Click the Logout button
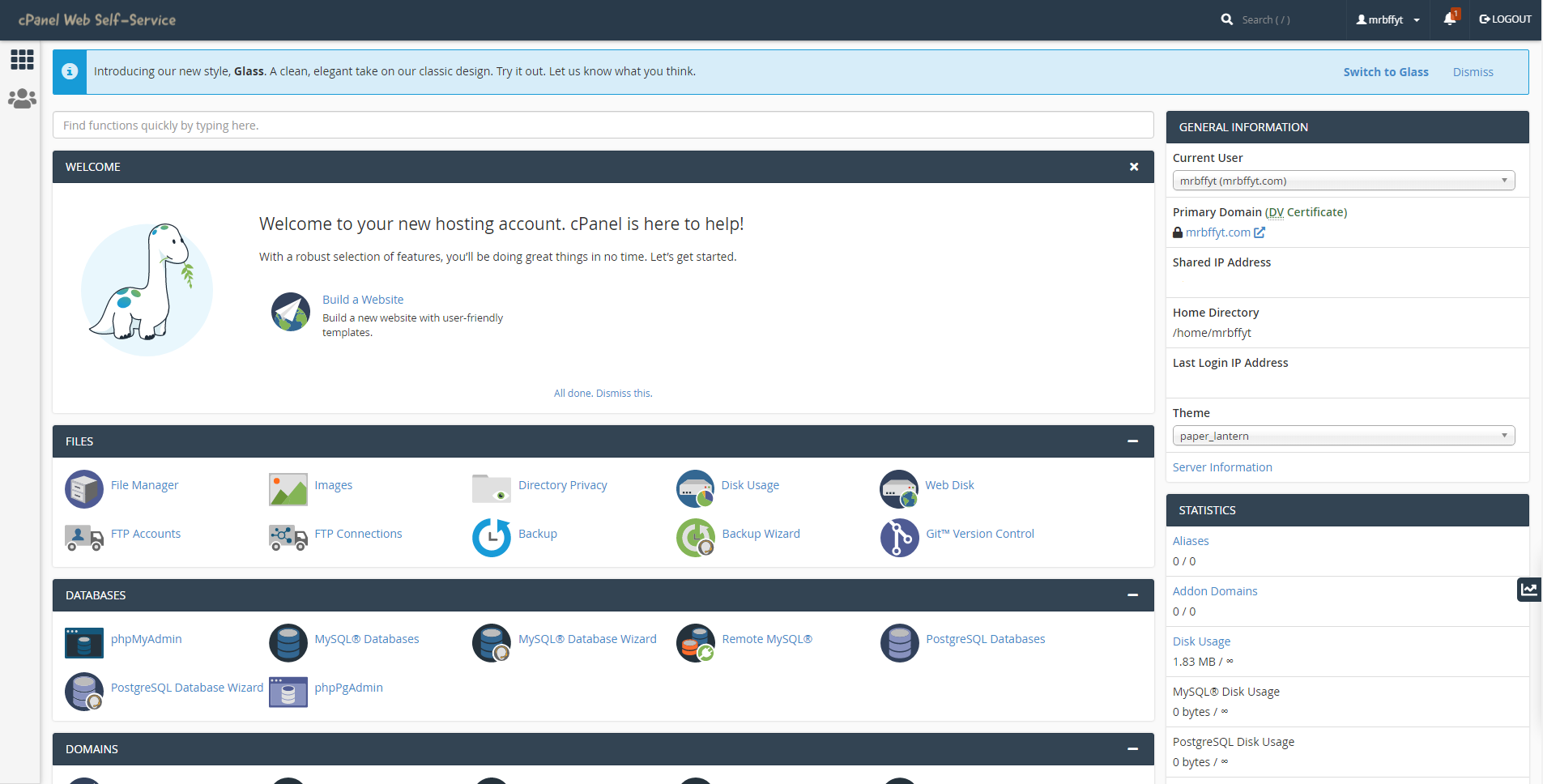The width and height of the screenshot is (1543, 784). point(1505,19)
